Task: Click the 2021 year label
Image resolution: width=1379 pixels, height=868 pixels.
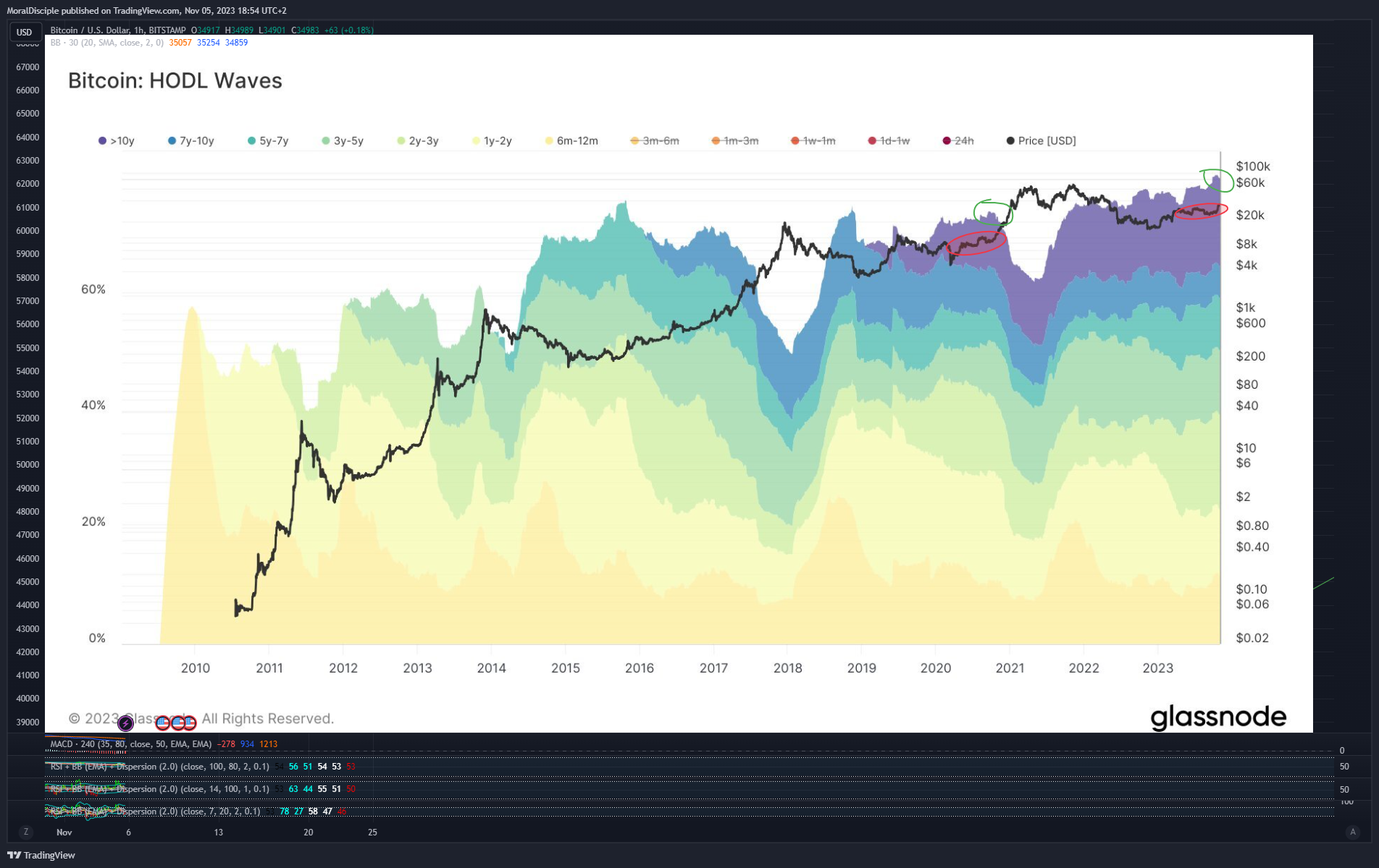Action: tap(1010, 668)
